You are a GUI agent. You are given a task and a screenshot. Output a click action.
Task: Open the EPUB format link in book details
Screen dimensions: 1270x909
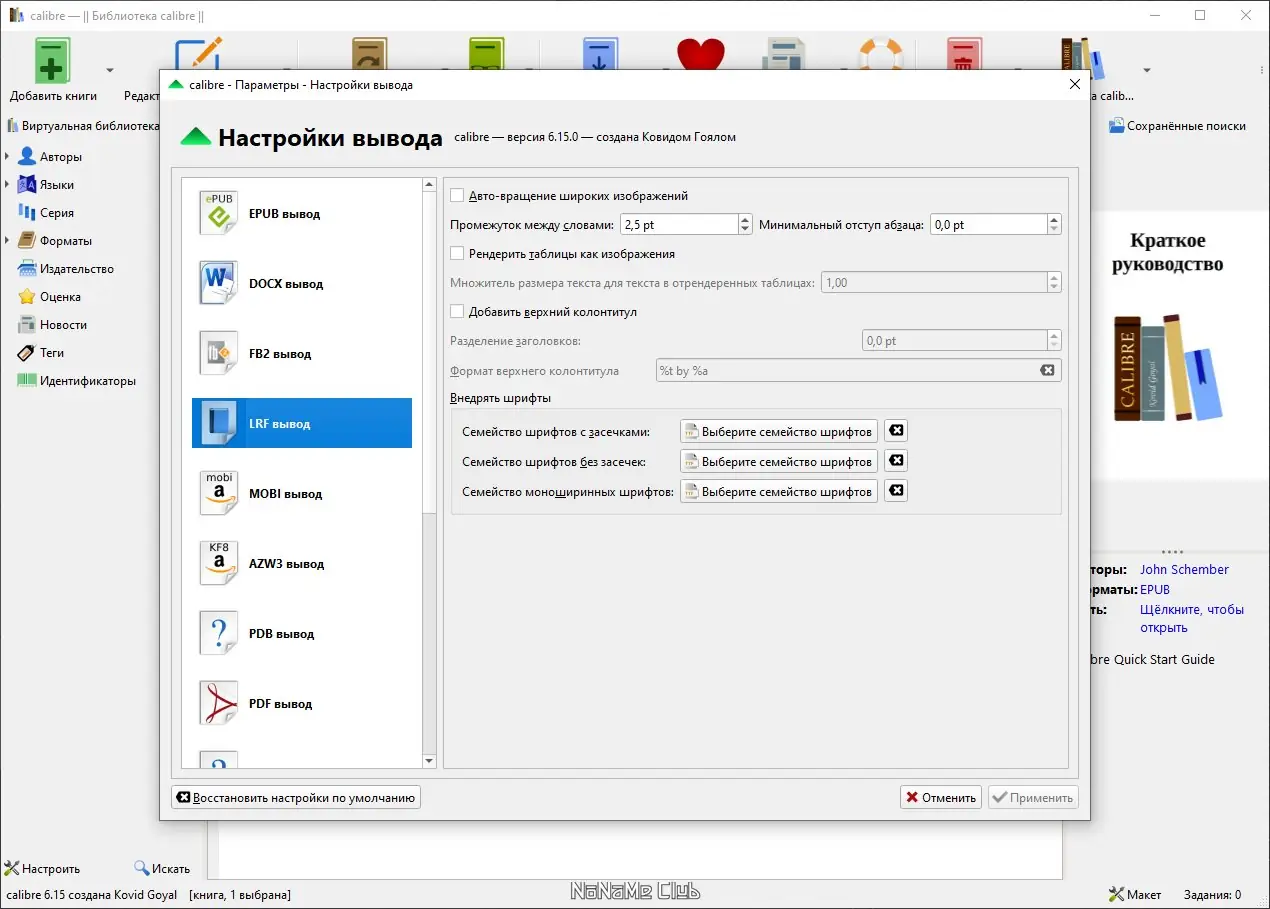click(x=1155, y=589)
